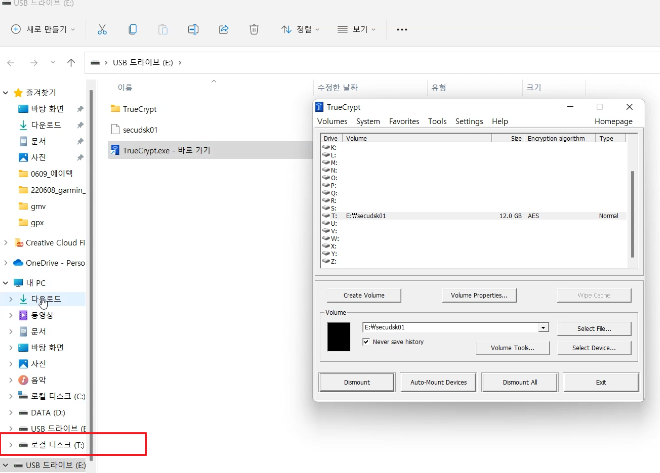Click the Up arrow navigation icon
The image size is (660, 473).
point(71,63)
